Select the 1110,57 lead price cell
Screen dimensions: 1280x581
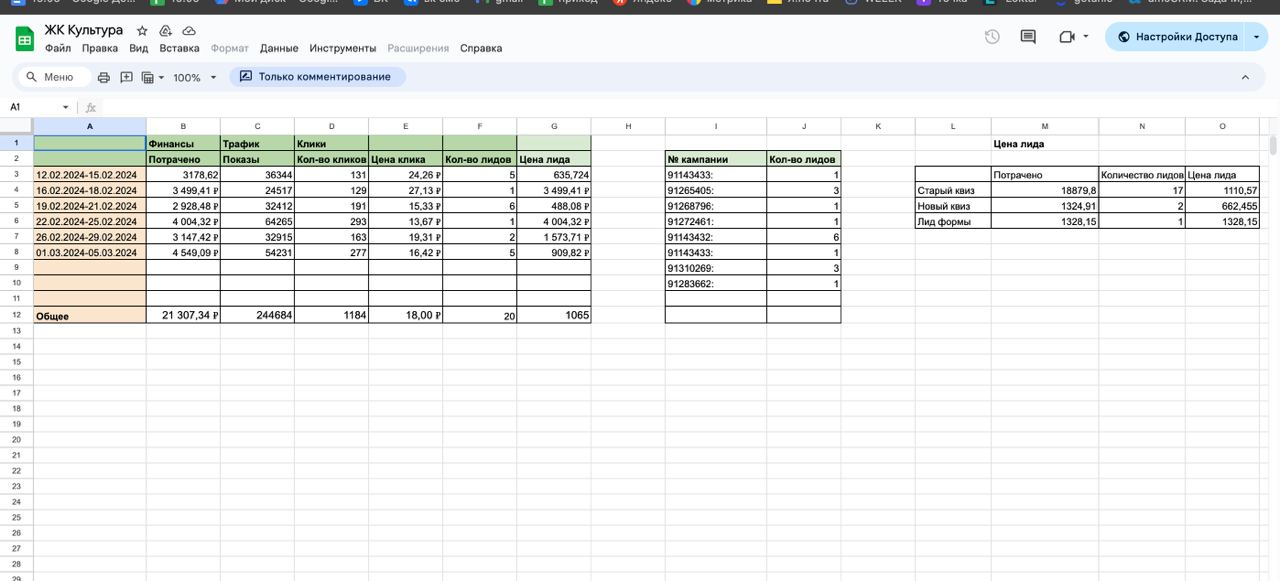pyautogui.click(x=1222, y=190)
